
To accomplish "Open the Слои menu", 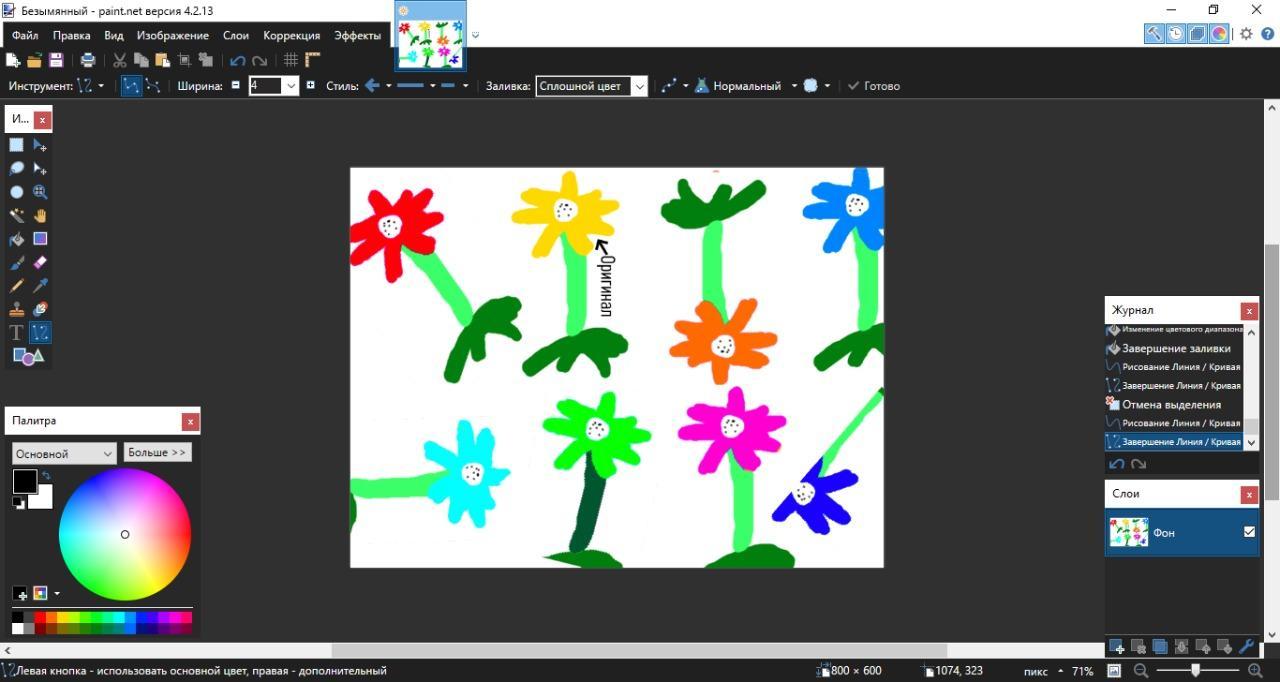I will [236, 35].
